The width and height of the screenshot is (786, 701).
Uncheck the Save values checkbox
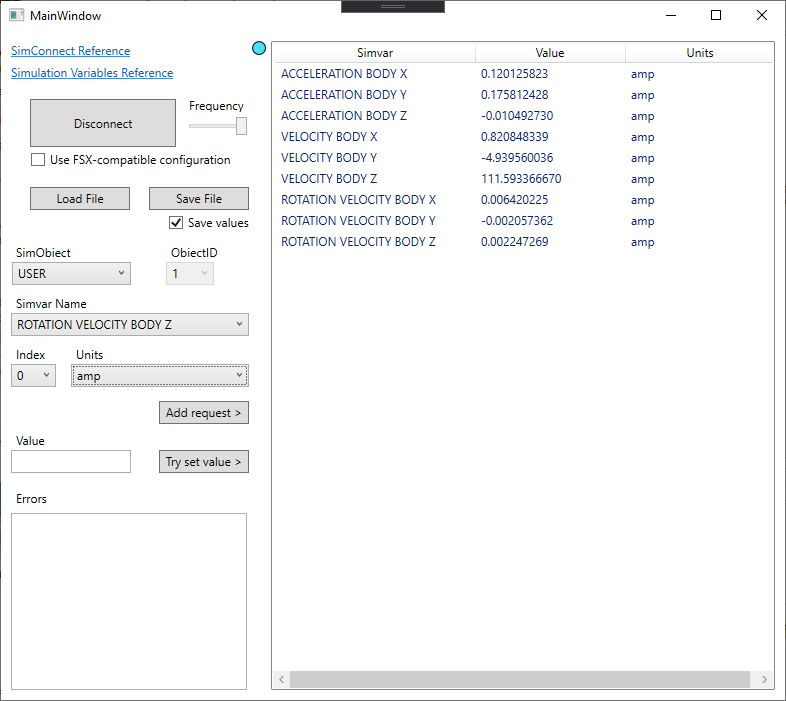point(176,223)
